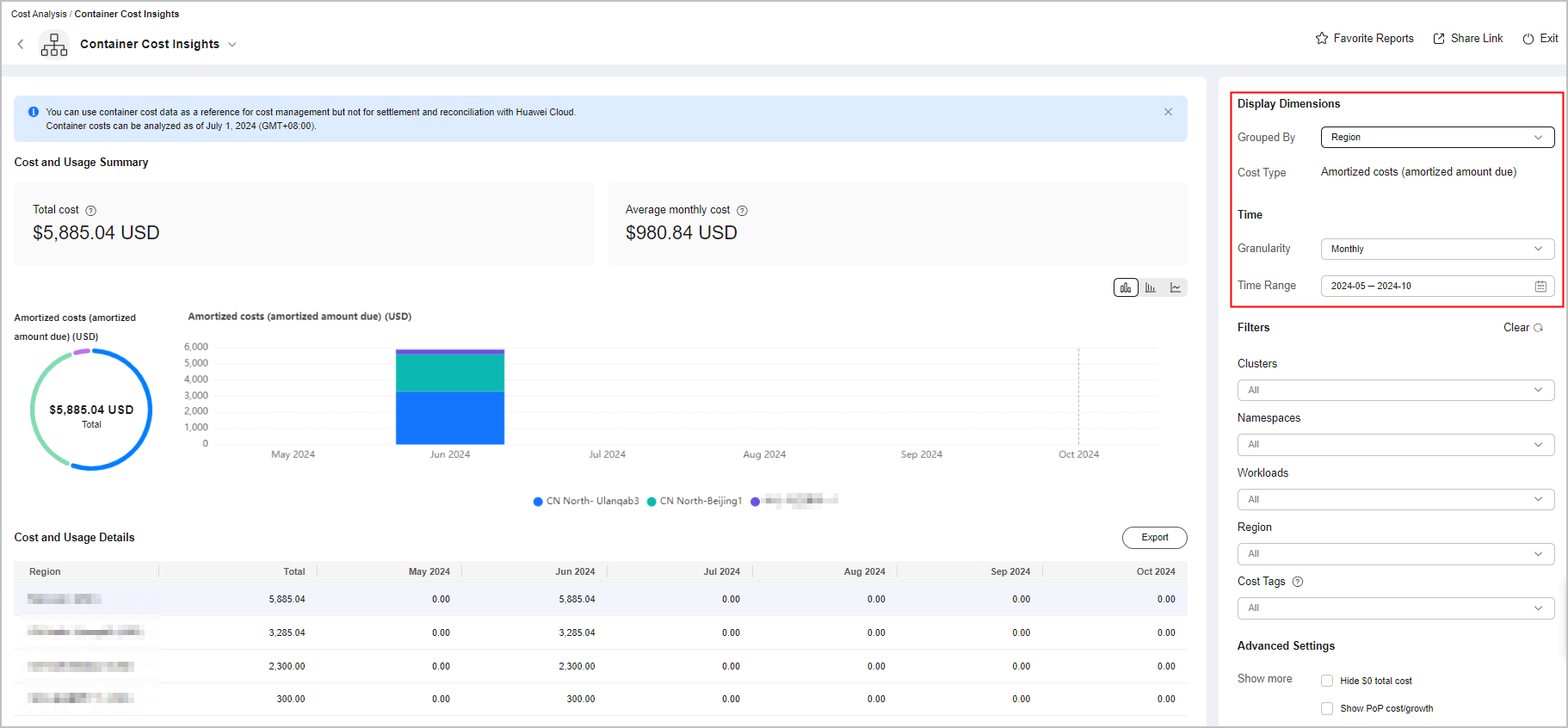1568x728 pixels.
Task: Click the teal segment of Jun 2024 bar
Action: [x=450, y=373]
